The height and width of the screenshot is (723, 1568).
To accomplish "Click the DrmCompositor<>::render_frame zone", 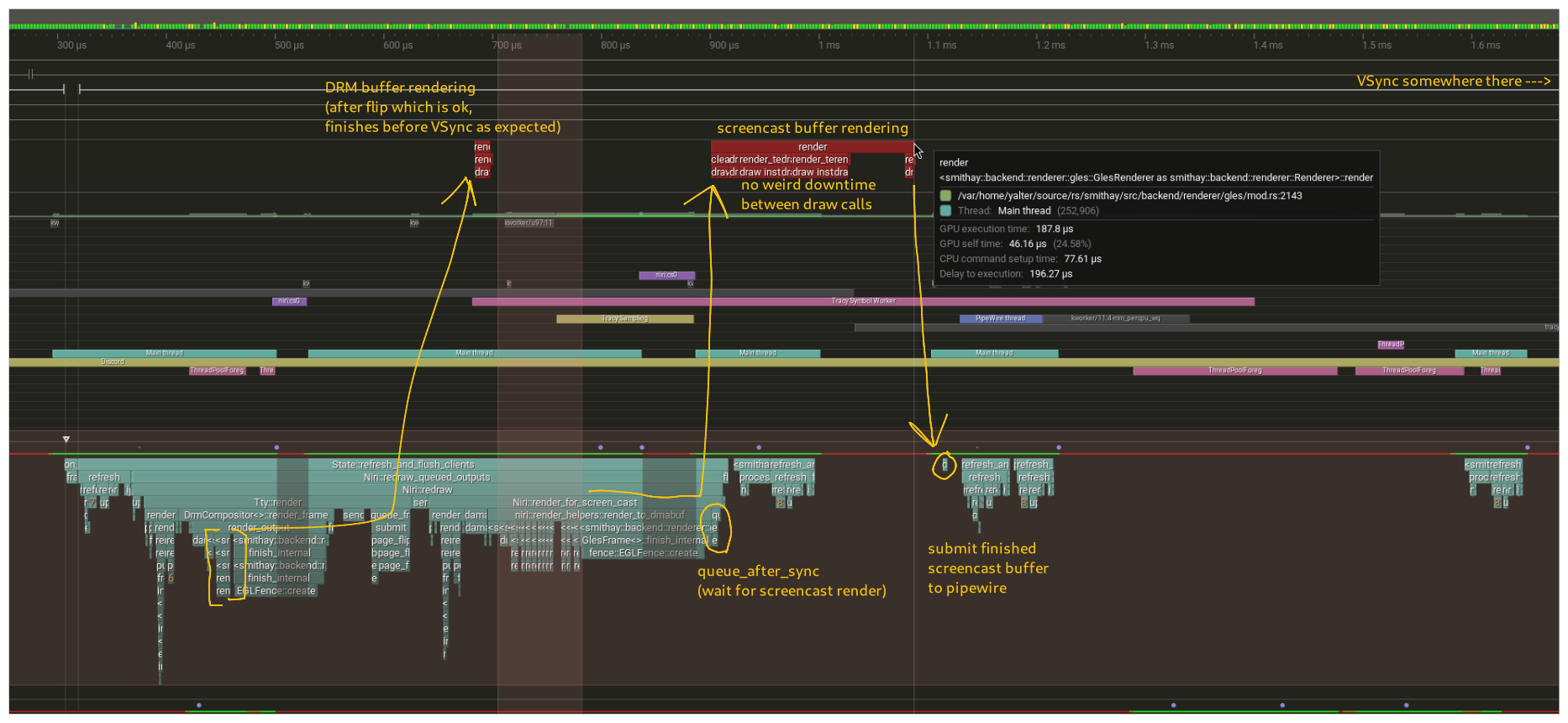I will [255, 515].
